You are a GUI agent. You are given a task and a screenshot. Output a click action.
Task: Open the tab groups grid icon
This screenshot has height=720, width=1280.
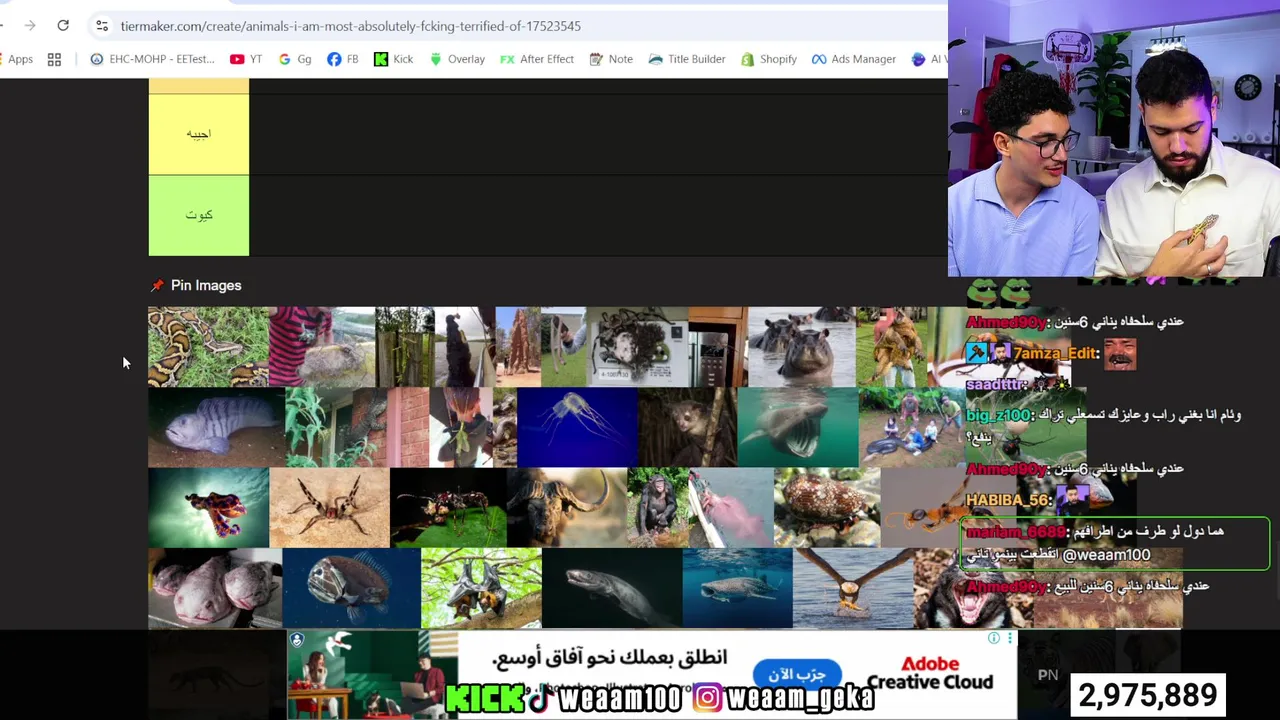coord(54,59)
